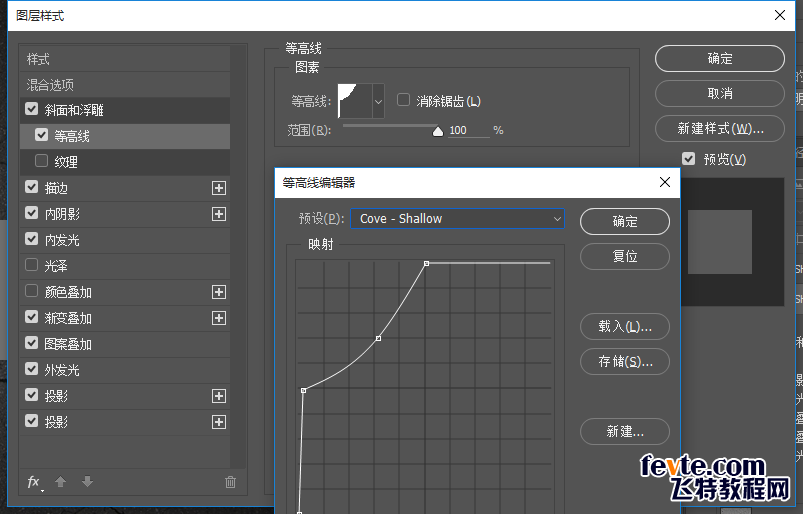
Task: Click the 范围 range slider handle
Action: 437,132
